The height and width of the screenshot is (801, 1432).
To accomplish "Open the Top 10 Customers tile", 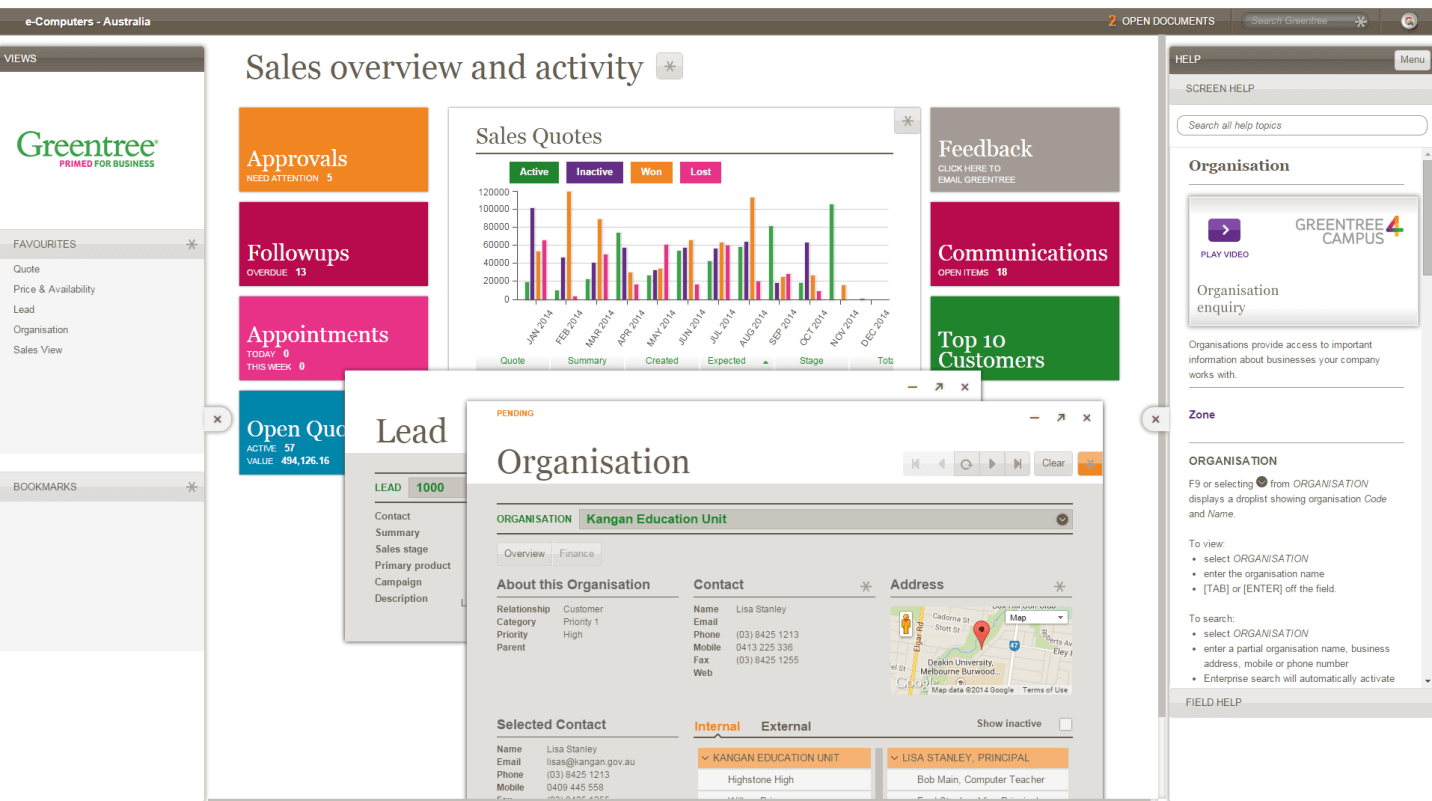I will [1025, 338].
